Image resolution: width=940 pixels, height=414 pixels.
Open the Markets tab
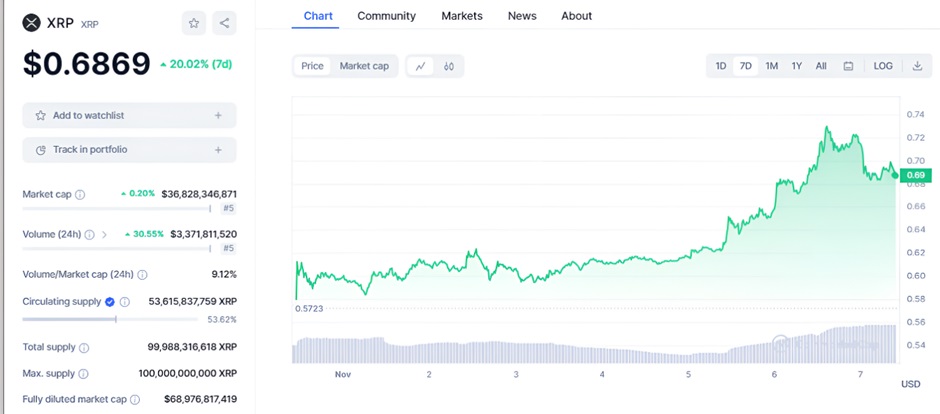click(x=462, y=16)
